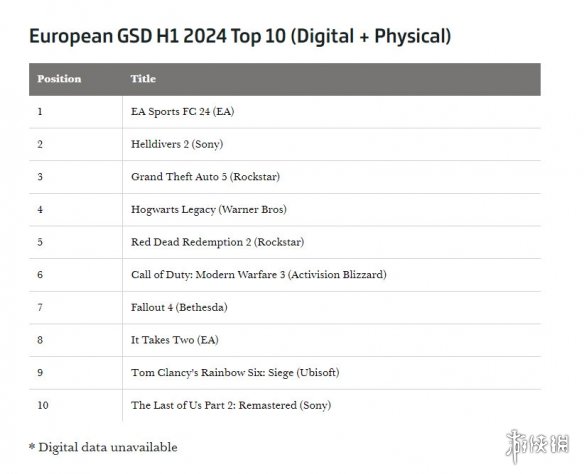The height and width of the screenshot is (474, 584).
Task: Select Red Dead Redemption 2 entry
Action: pyautogui.click(x=218, y=242)
